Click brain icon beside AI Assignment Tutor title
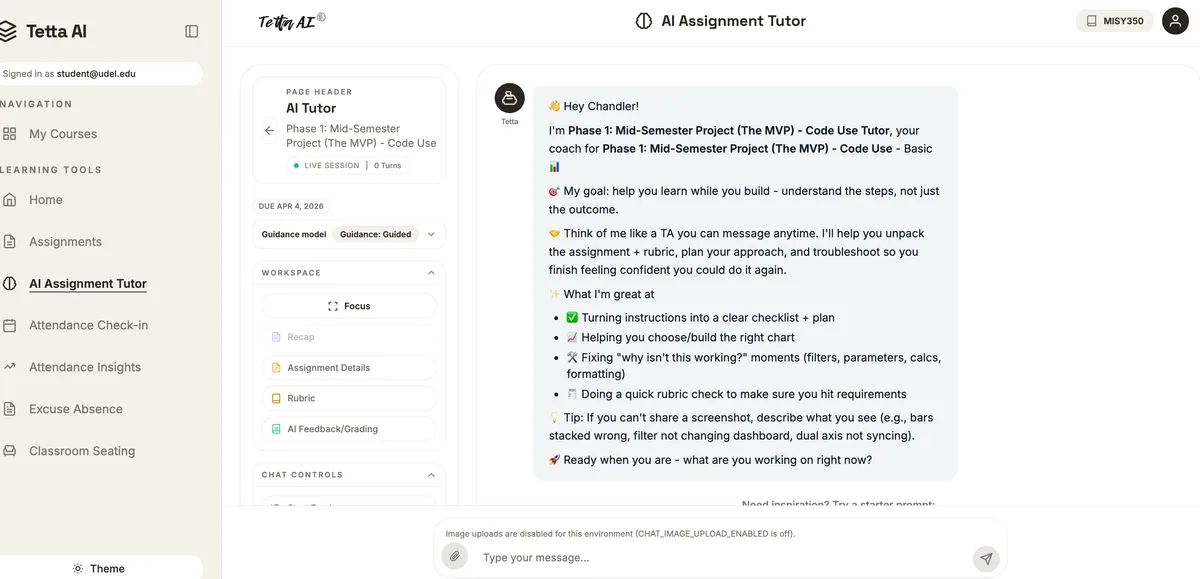The width and height of the screenshot is (1200, 579). (644, 21)
